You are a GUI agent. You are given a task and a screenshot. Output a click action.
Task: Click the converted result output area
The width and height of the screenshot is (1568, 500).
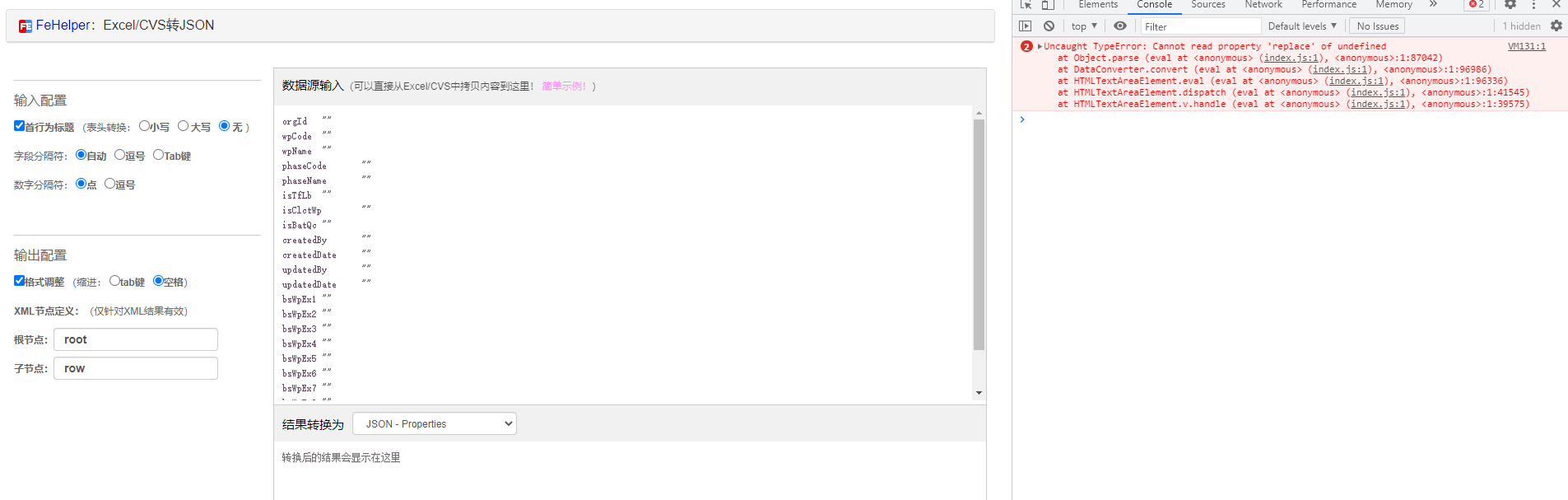(x=630, y=471)
